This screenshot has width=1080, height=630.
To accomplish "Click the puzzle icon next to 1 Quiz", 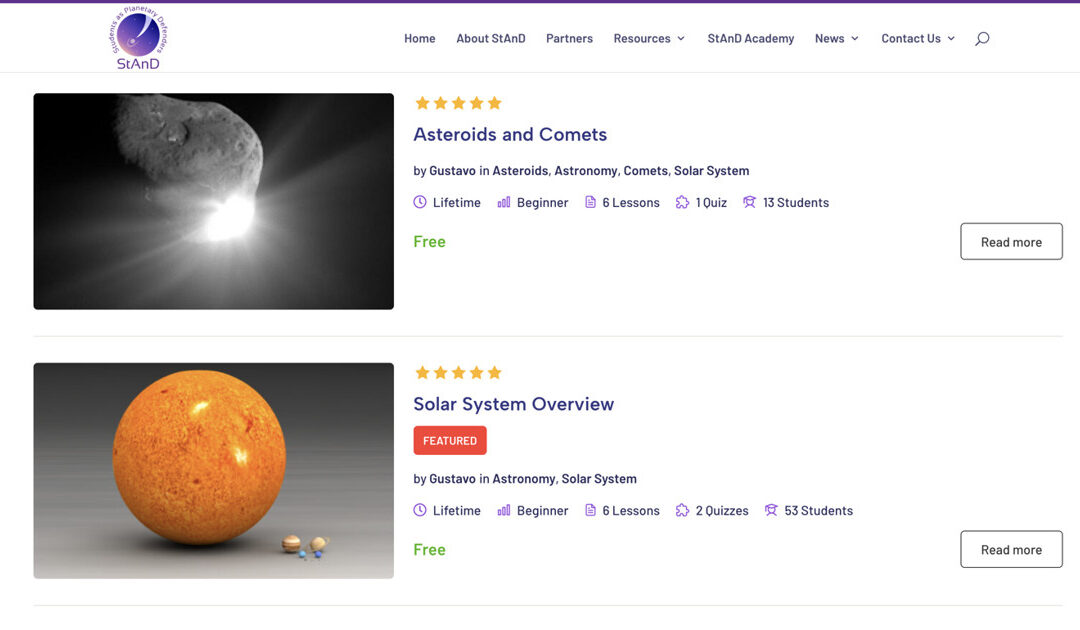I will [683, 202].
